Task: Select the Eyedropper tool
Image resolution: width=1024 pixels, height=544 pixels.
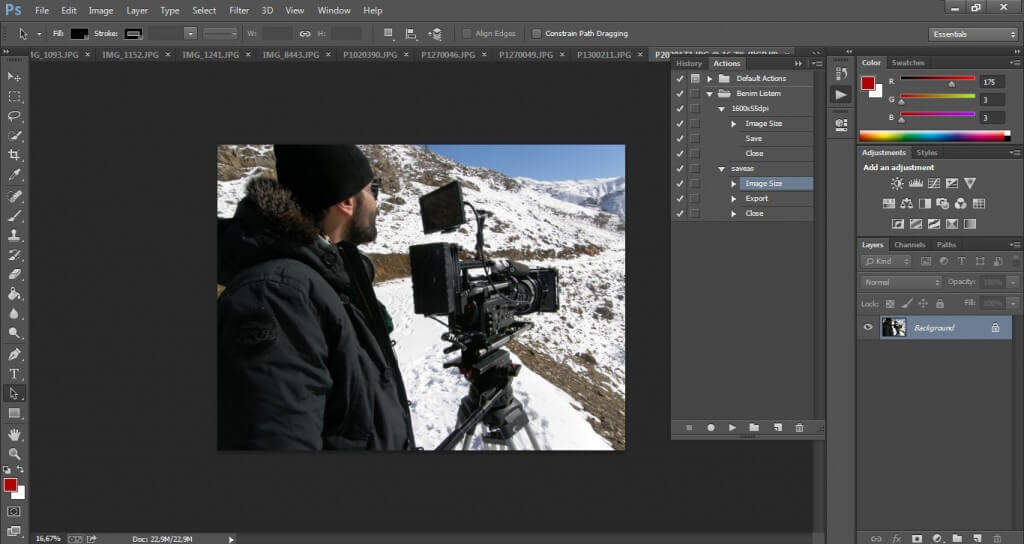Action: [x=14, y=175]
